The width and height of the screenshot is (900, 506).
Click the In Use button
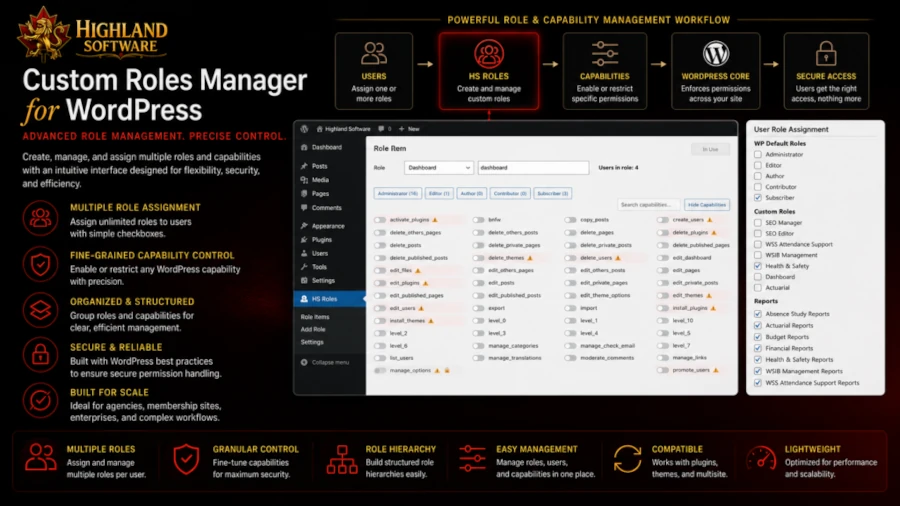tap(710, 149)
